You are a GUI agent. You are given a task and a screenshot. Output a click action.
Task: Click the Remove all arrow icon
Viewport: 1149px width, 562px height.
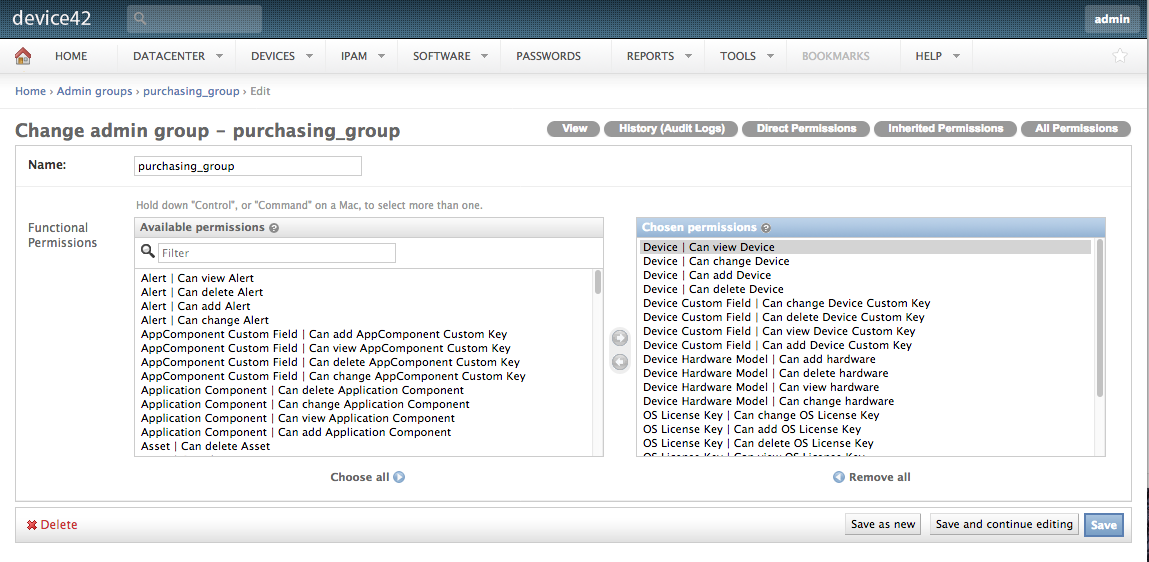[x=839, y=477]
